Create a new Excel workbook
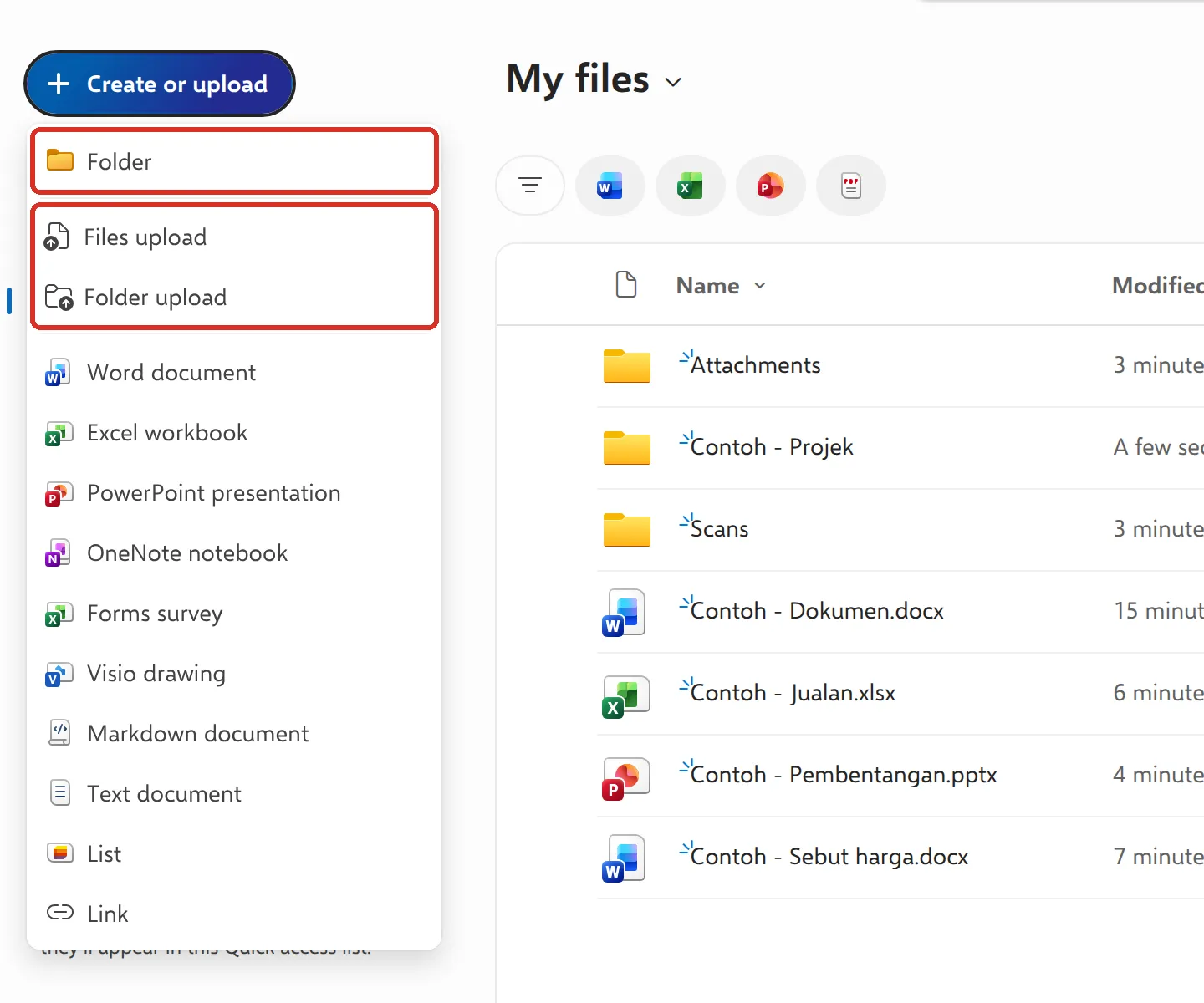The width and height of the screenshot is (1204, 1003). pos(234,433)
